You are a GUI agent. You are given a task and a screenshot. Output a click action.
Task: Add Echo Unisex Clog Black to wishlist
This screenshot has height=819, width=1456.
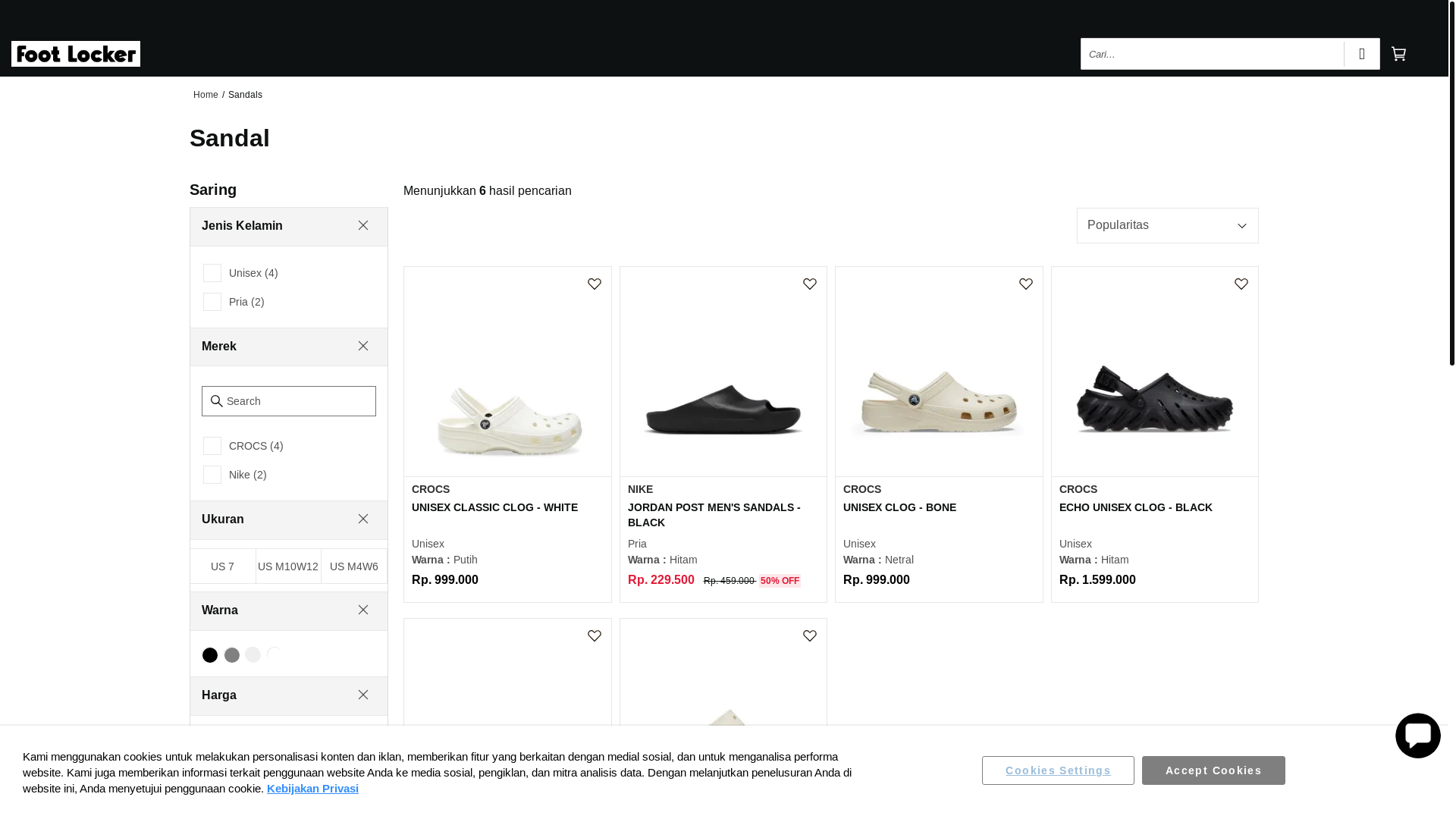click(1241, 284)
